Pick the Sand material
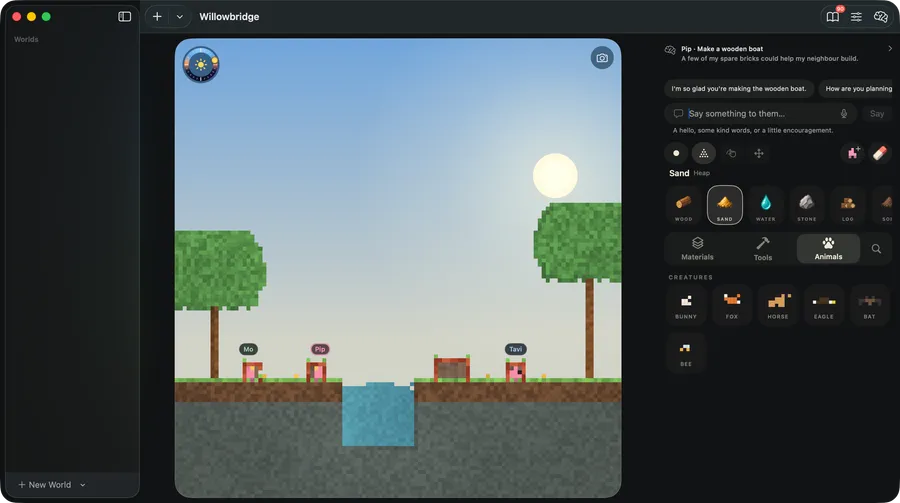The height and width of the screenshot is (503, 900). tap(724, 205)
